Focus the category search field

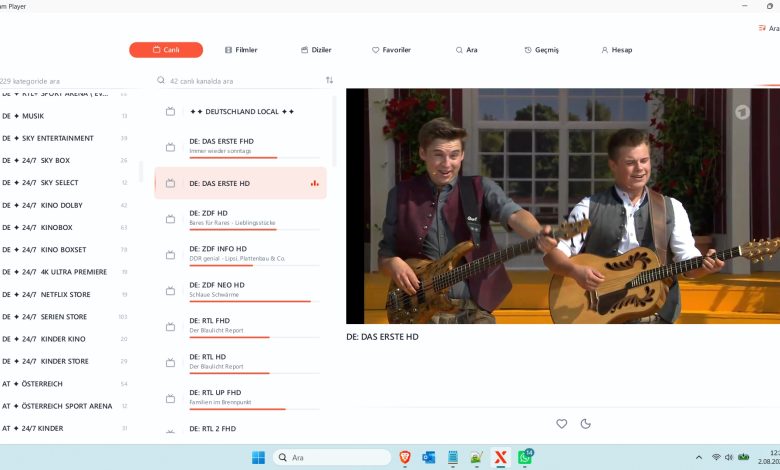70,81
